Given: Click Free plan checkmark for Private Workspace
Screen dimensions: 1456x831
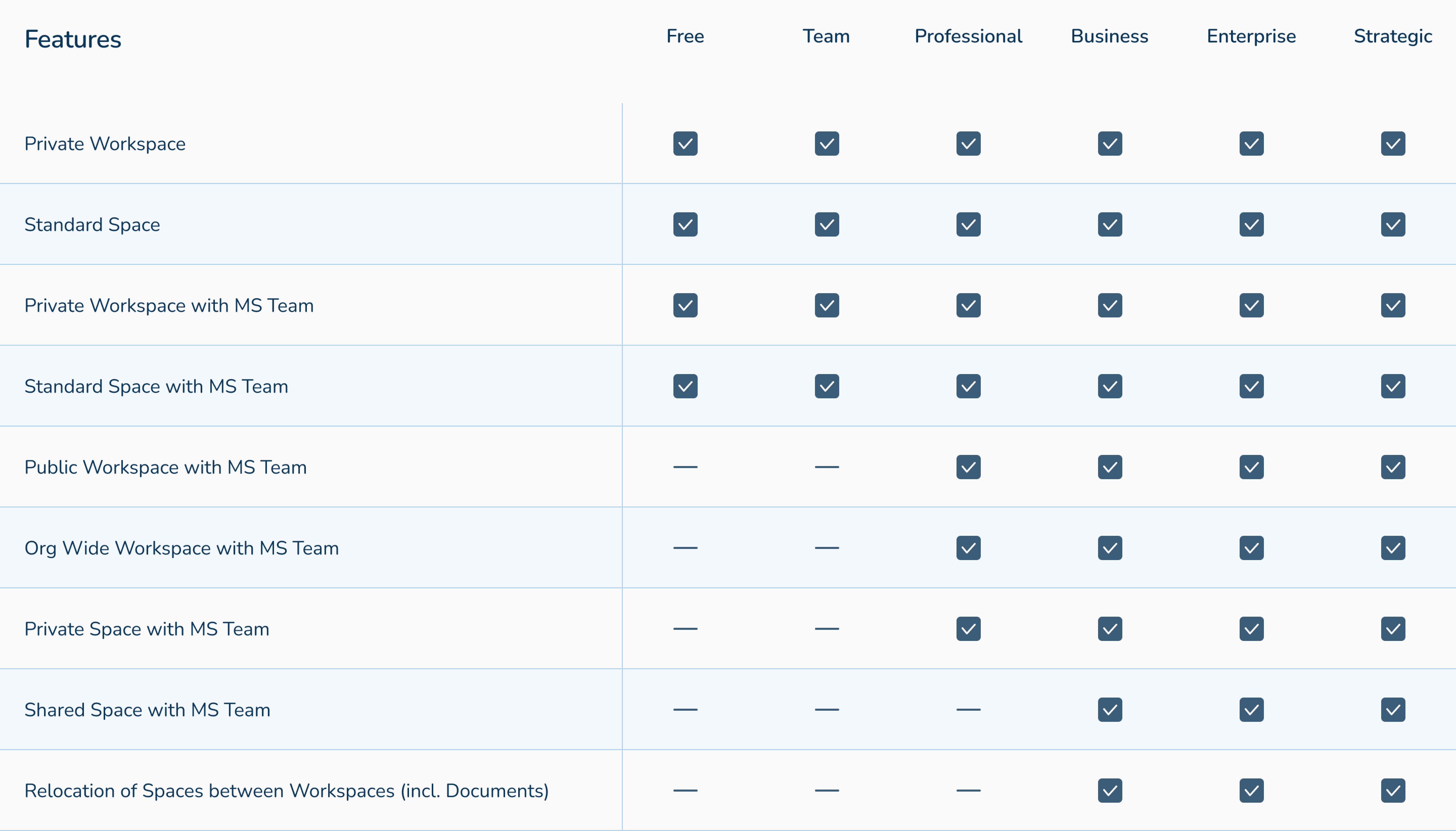Looking at the screenshot, I should [x=685, y=144].
